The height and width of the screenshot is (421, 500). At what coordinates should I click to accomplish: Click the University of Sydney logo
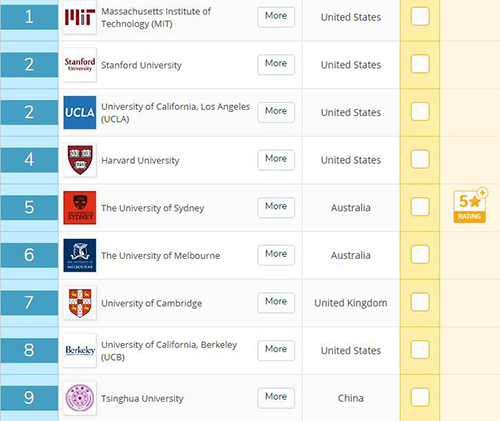pyautogui.click(x=80, y=208)
